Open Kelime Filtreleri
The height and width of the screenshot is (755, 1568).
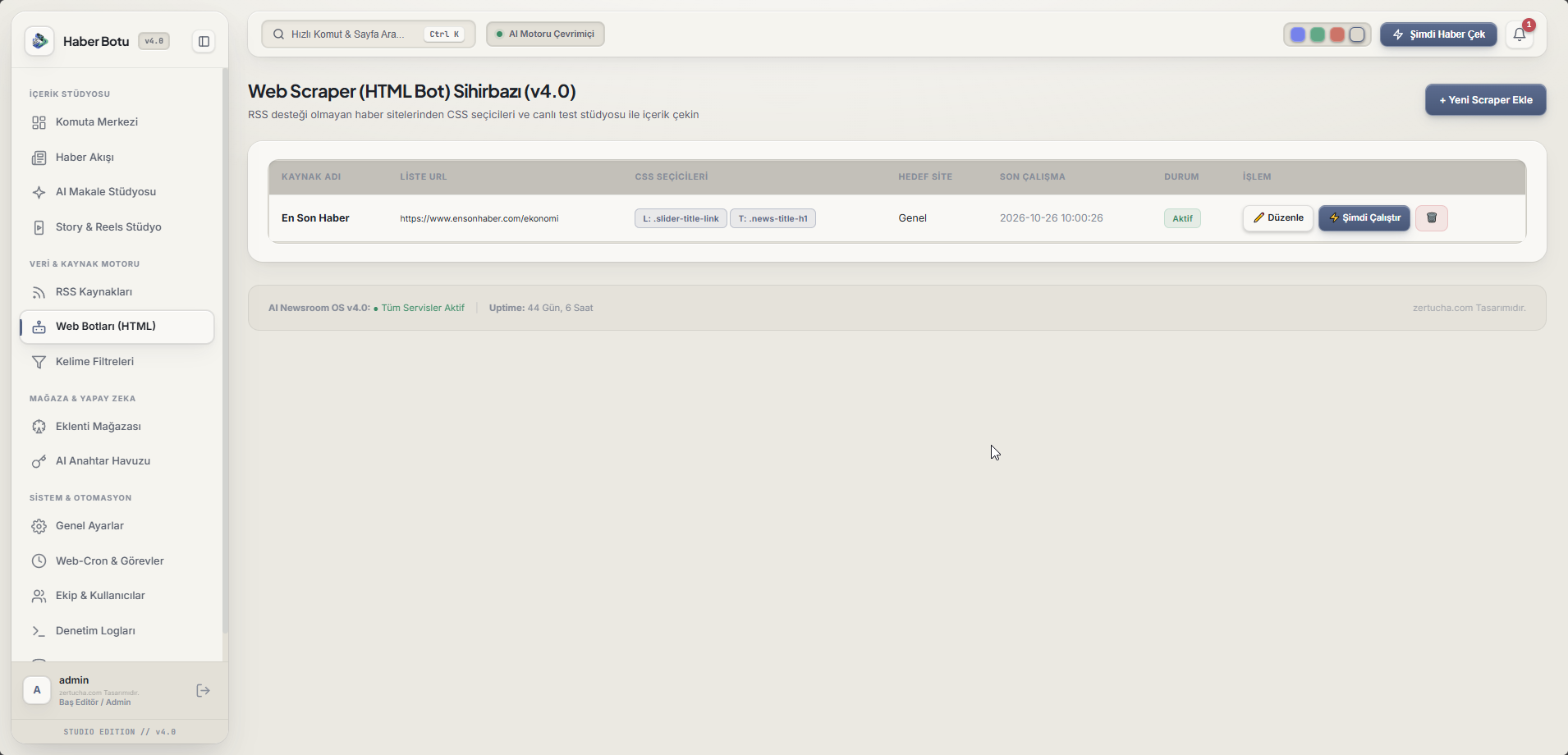pyautogui.click(x=117, y=362)
